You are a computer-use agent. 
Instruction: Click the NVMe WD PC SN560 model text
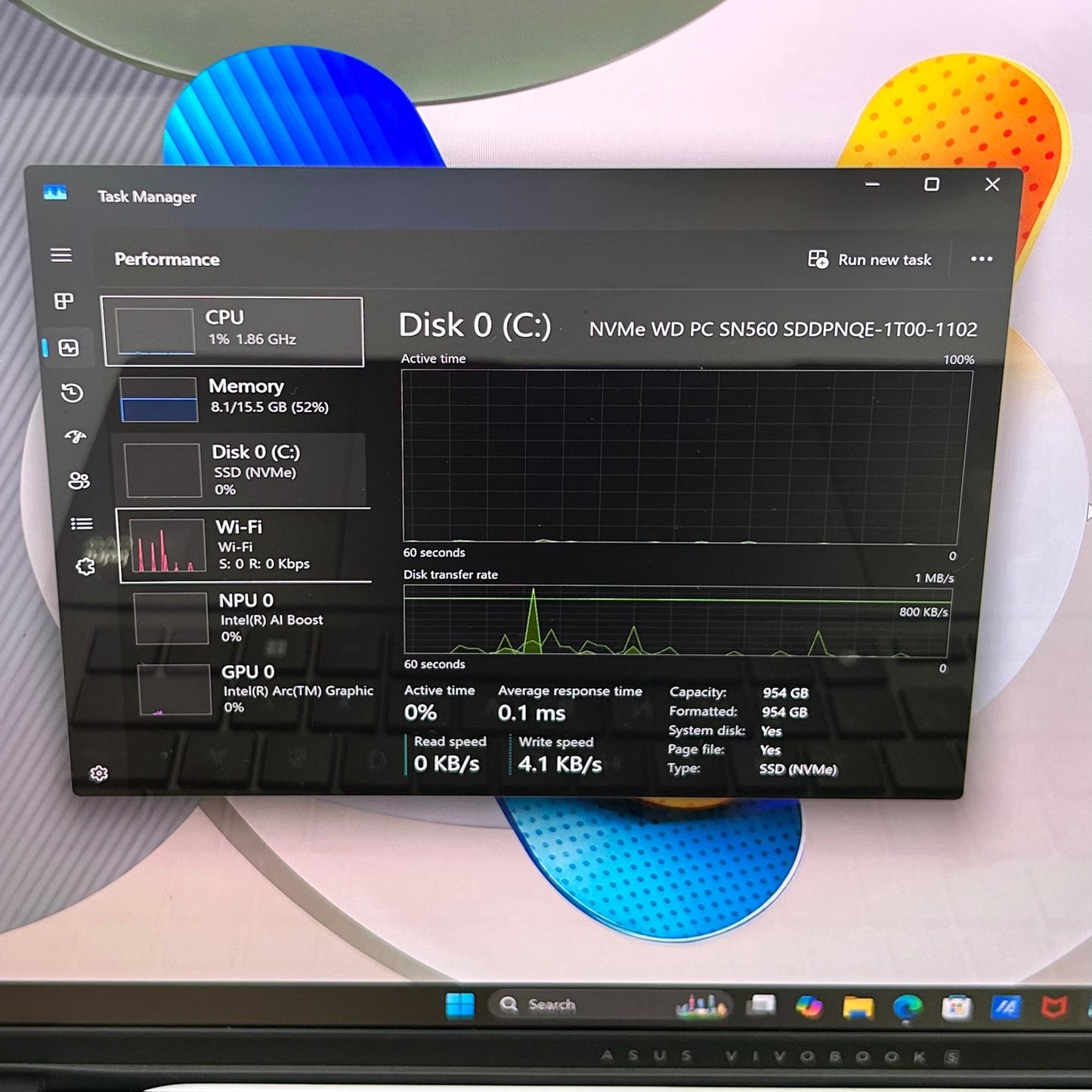(783, 329)
